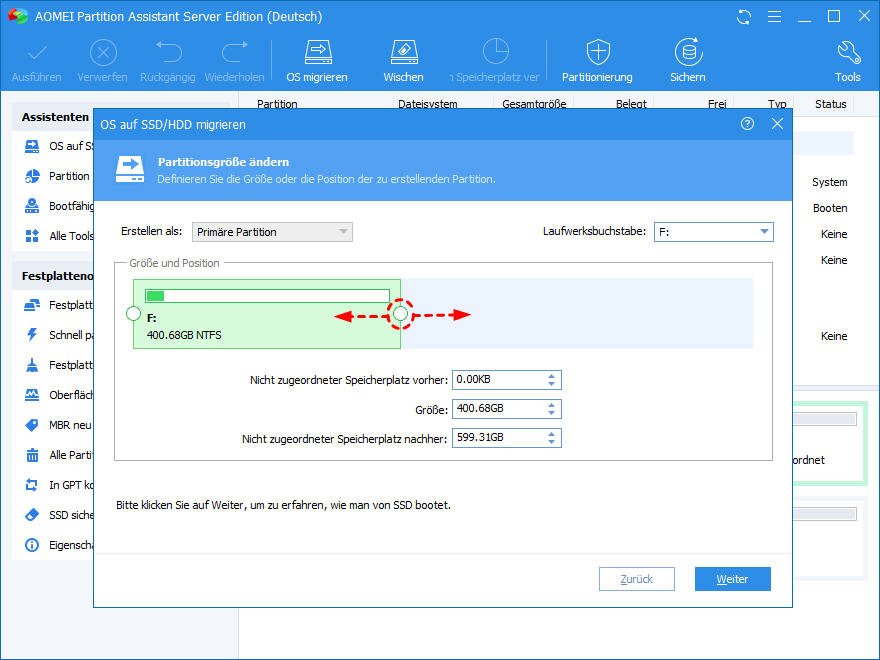Click the green F: partition block

[x=267, y=314]
